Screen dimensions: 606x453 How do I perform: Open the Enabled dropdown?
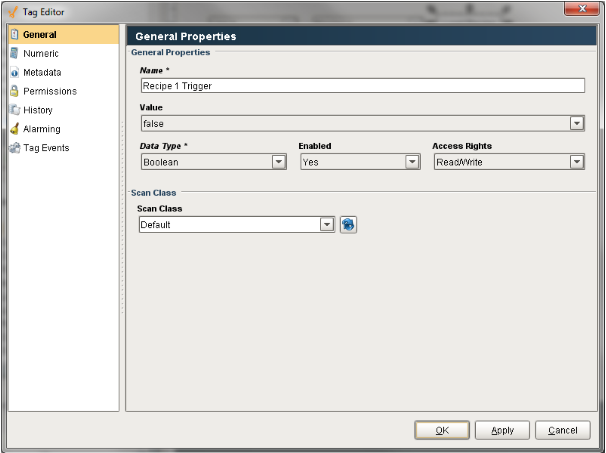pyautogui.click(x=411, y=162)
